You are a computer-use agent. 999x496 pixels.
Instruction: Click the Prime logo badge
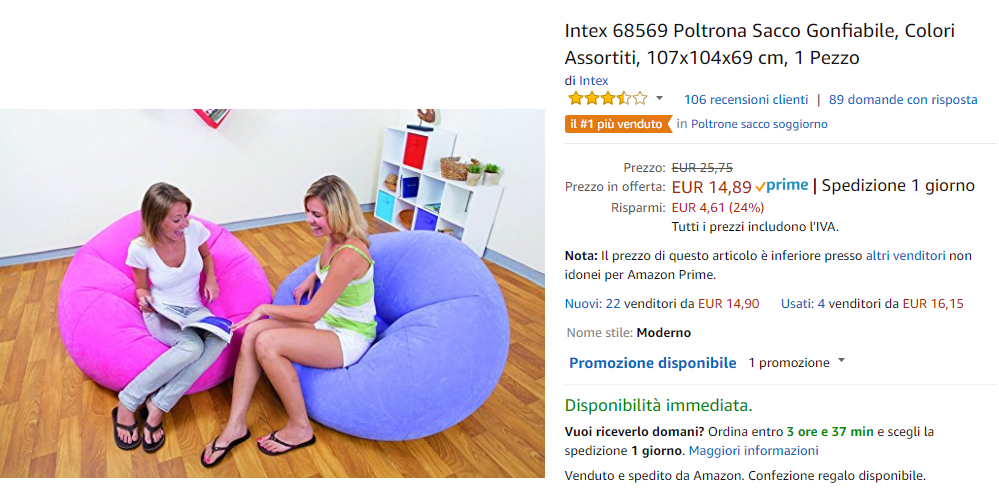782,185
